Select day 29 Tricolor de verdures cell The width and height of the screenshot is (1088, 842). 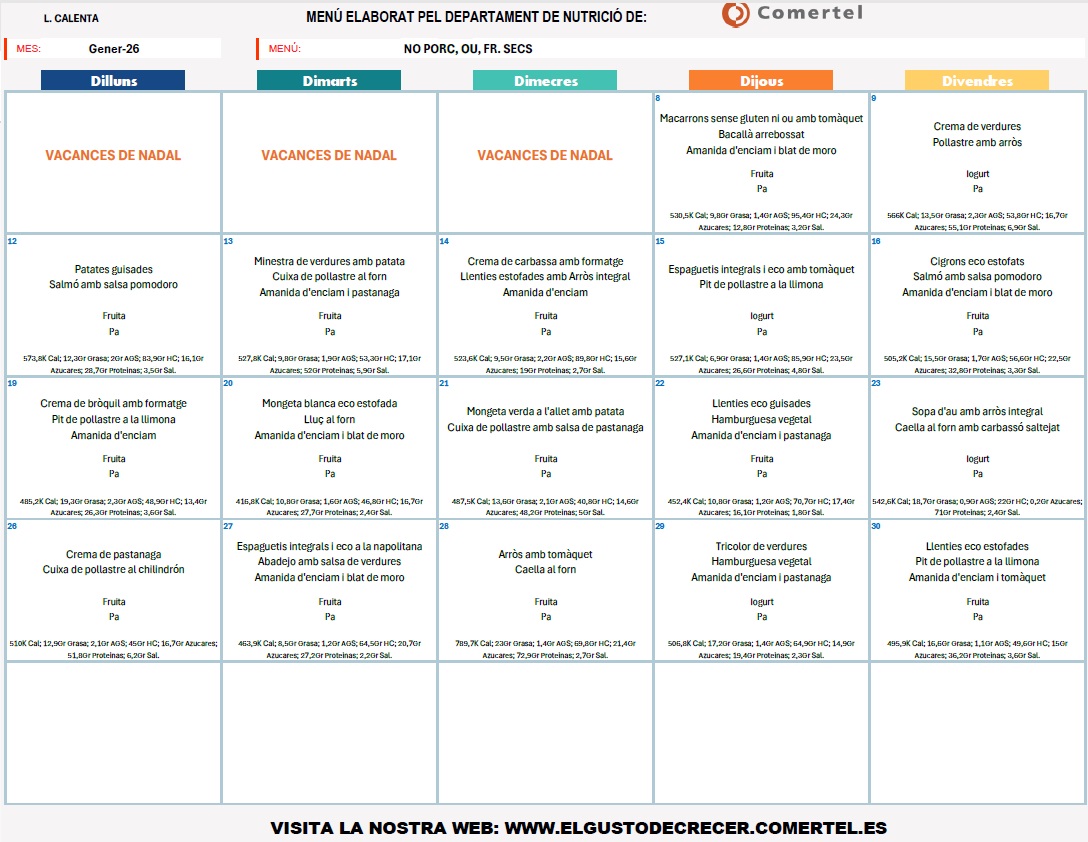[x=761, y=590]
